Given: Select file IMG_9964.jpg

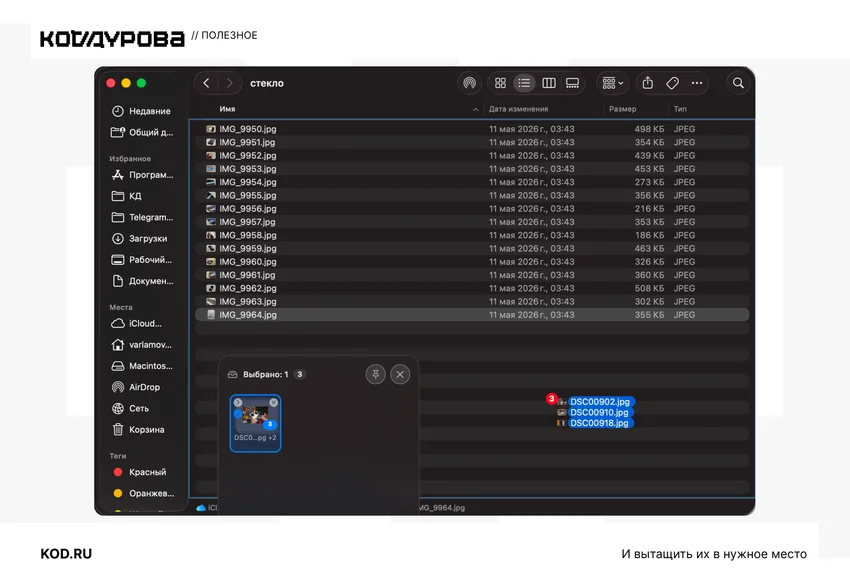Looking at the screenshot, I should point(472,315).
